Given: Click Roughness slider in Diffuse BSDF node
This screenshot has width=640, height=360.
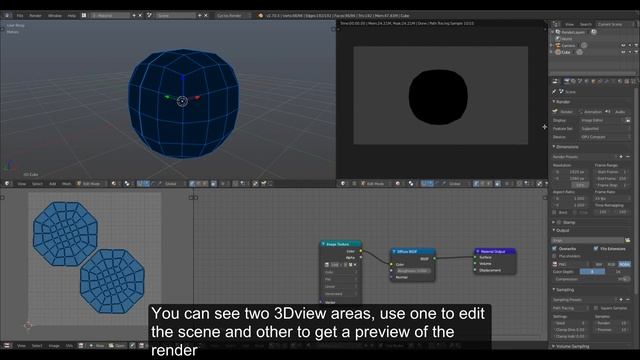Looking at the screenshot, I should click(413, 271).
